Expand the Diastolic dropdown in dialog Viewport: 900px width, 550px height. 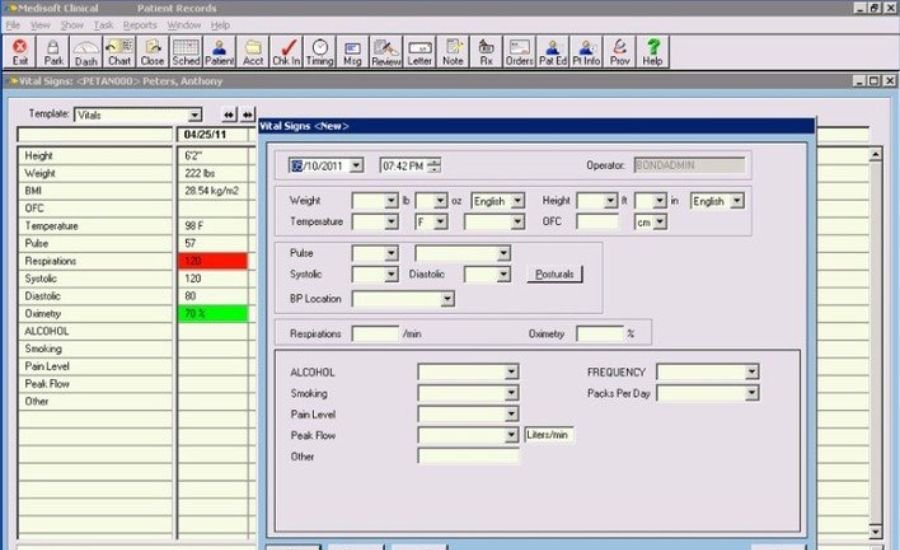503,274
